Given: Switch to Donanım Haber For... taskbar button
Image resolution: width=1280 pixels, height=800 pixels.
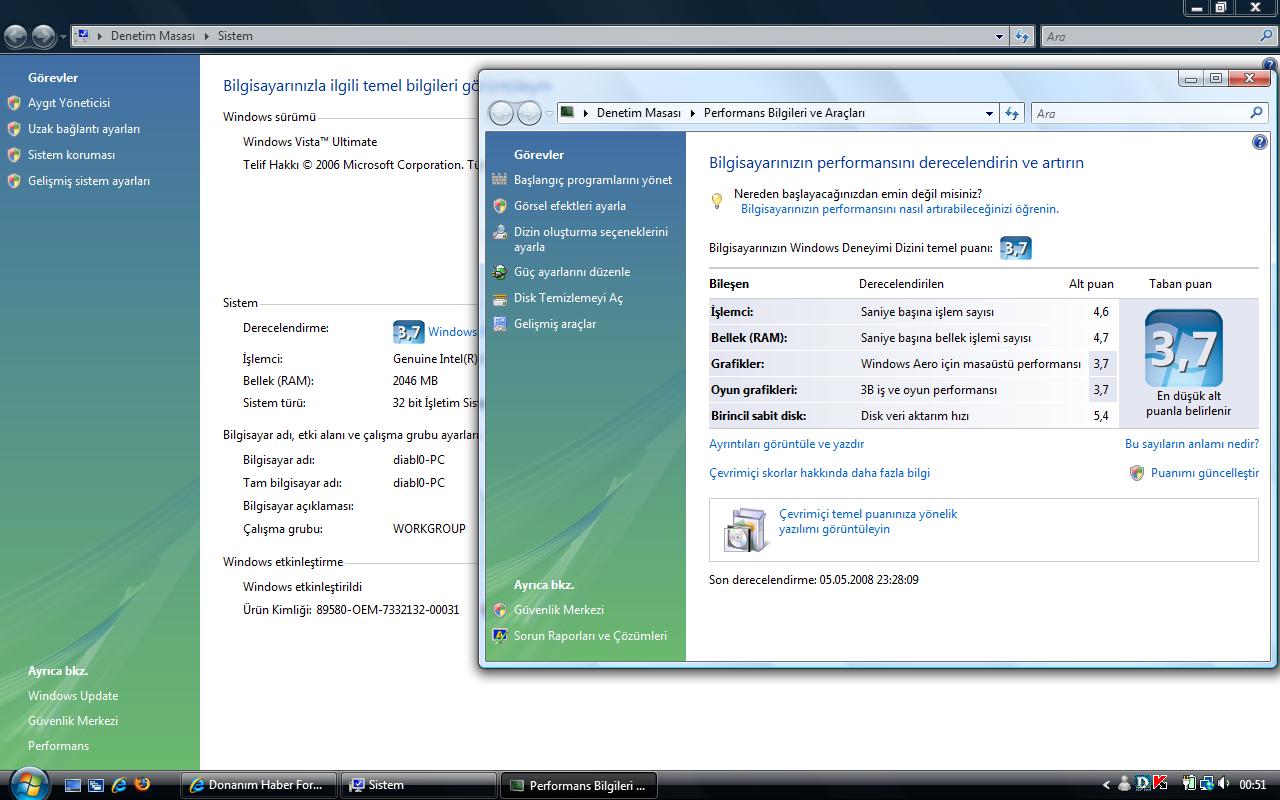Looking at the screenshot, I should tap(258, 785).
